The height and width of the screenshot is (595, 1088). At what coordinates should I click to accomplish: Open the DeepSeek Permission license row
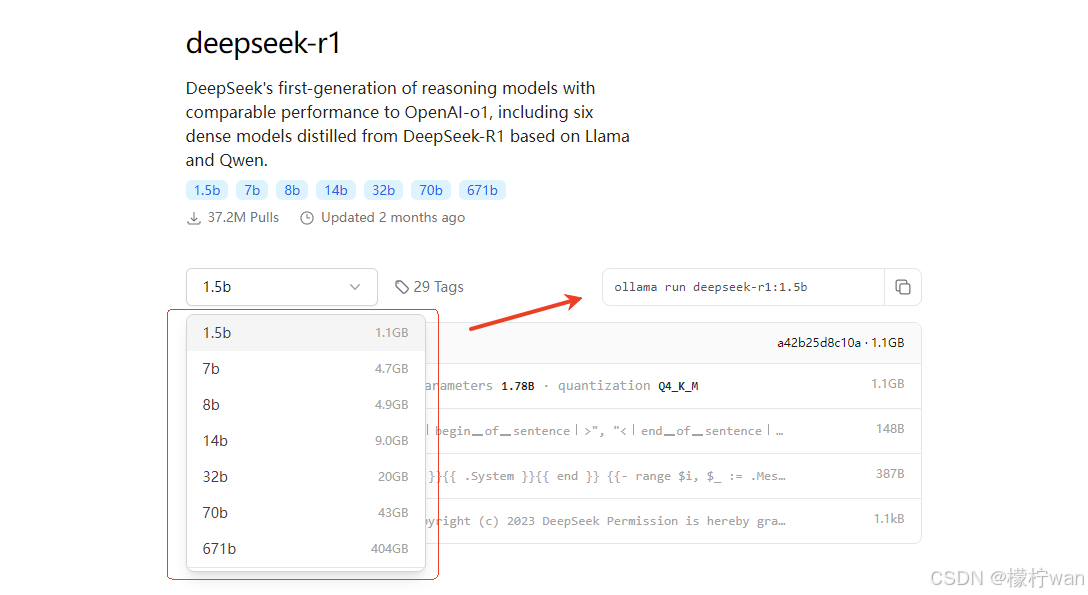coord(673,521)
